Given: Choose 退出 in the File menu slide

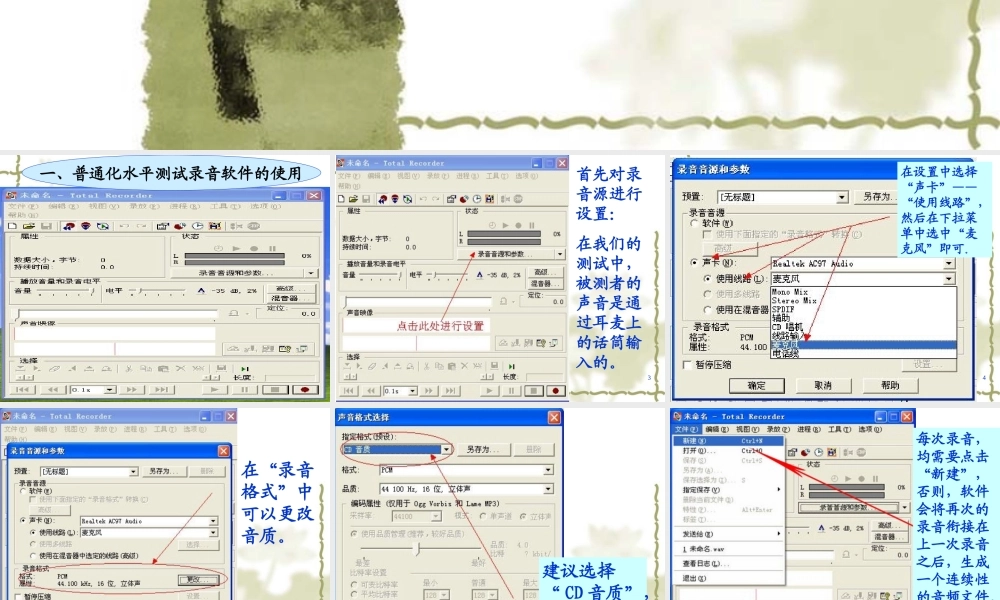Looking at the screenshot, I should [728, 578].
